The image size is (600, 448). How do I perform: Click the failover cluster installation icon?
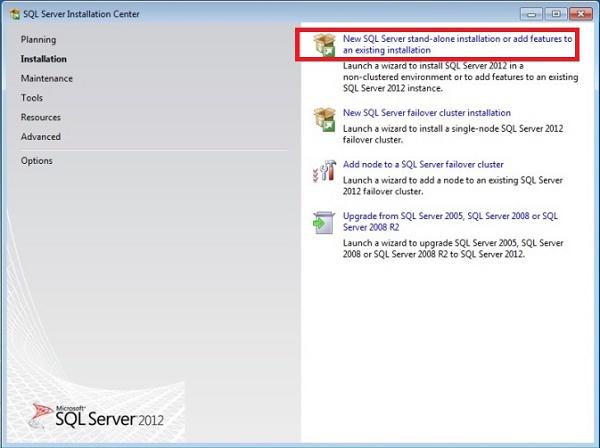click(325, 119)
